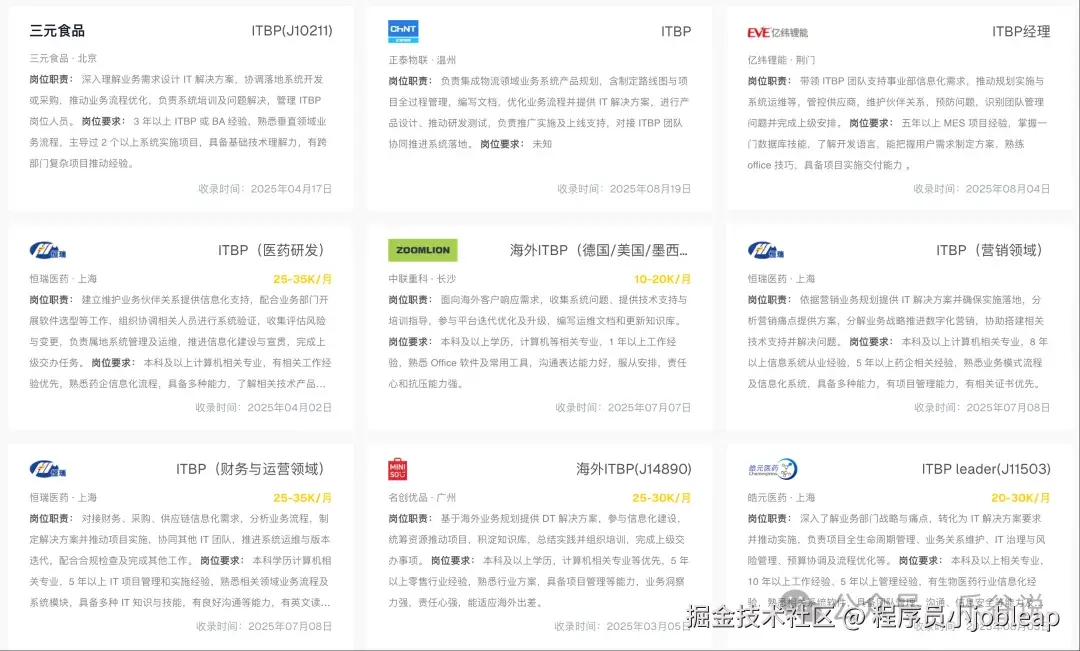Viewport: 1080px width, 651px height.
Task: Click the MINISO red logo
Action: tap(397, 469)
